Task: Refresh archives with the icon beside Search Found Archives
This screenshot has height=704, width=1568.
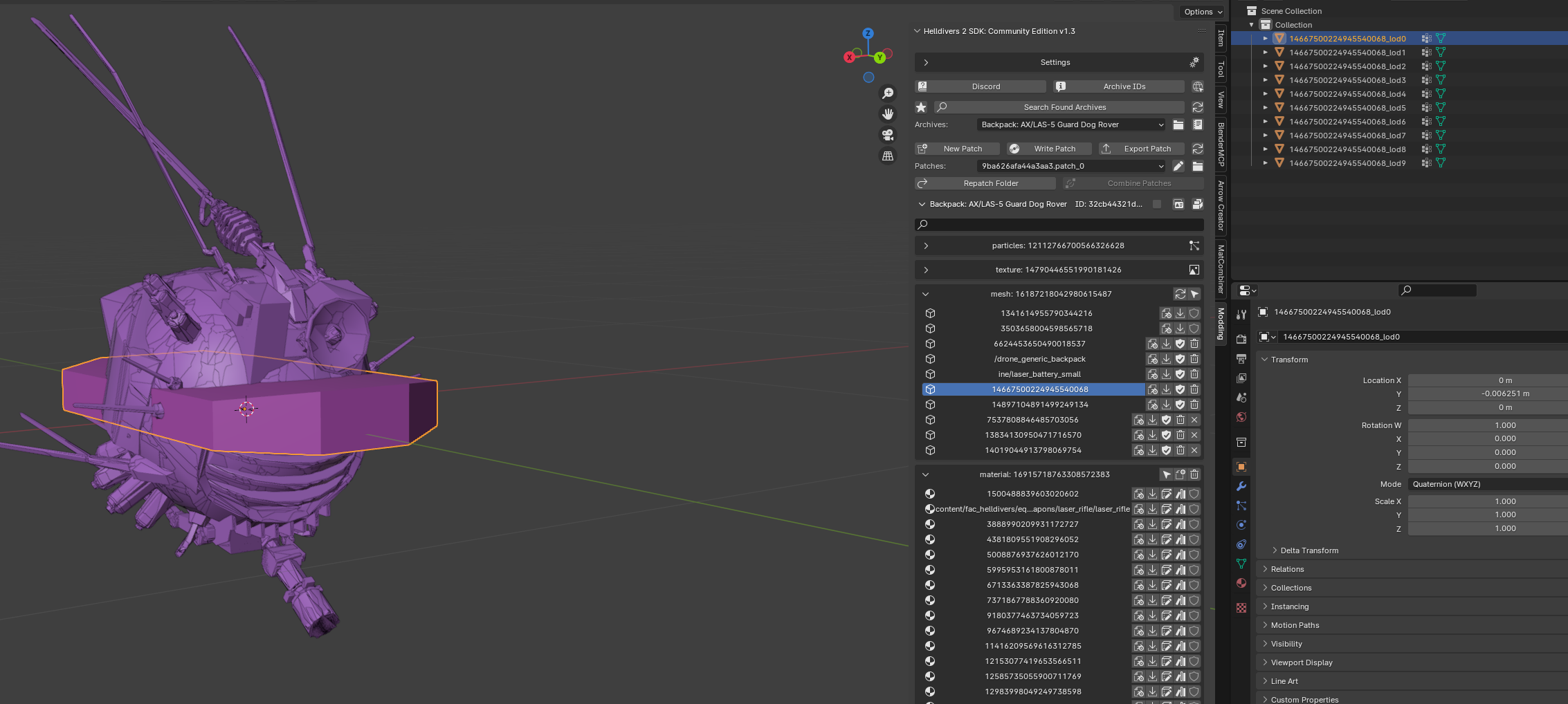Action: (x=1198, y=107)
